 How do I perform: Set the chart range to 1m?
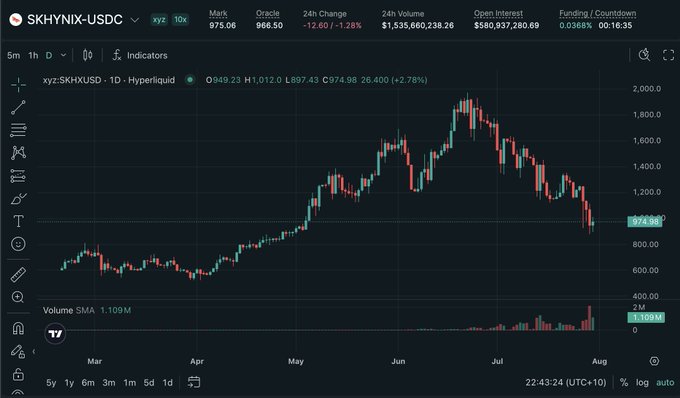pos(129,382)
